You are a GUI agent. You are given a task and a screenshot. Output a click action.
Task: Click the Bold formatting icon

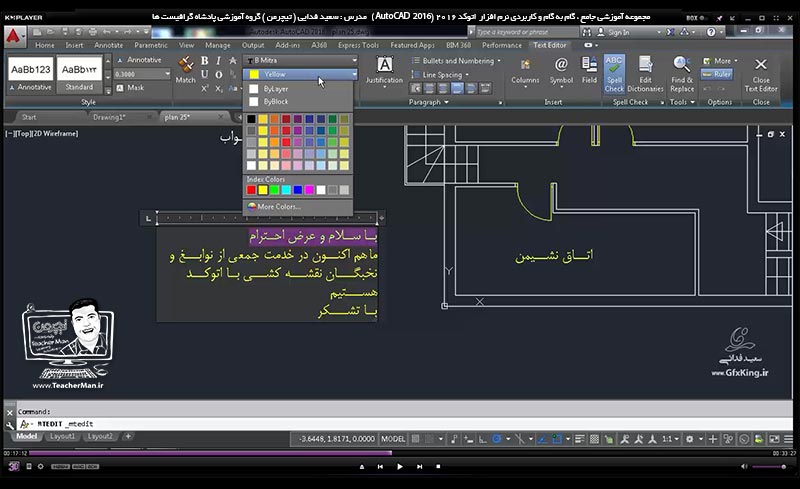205,61
